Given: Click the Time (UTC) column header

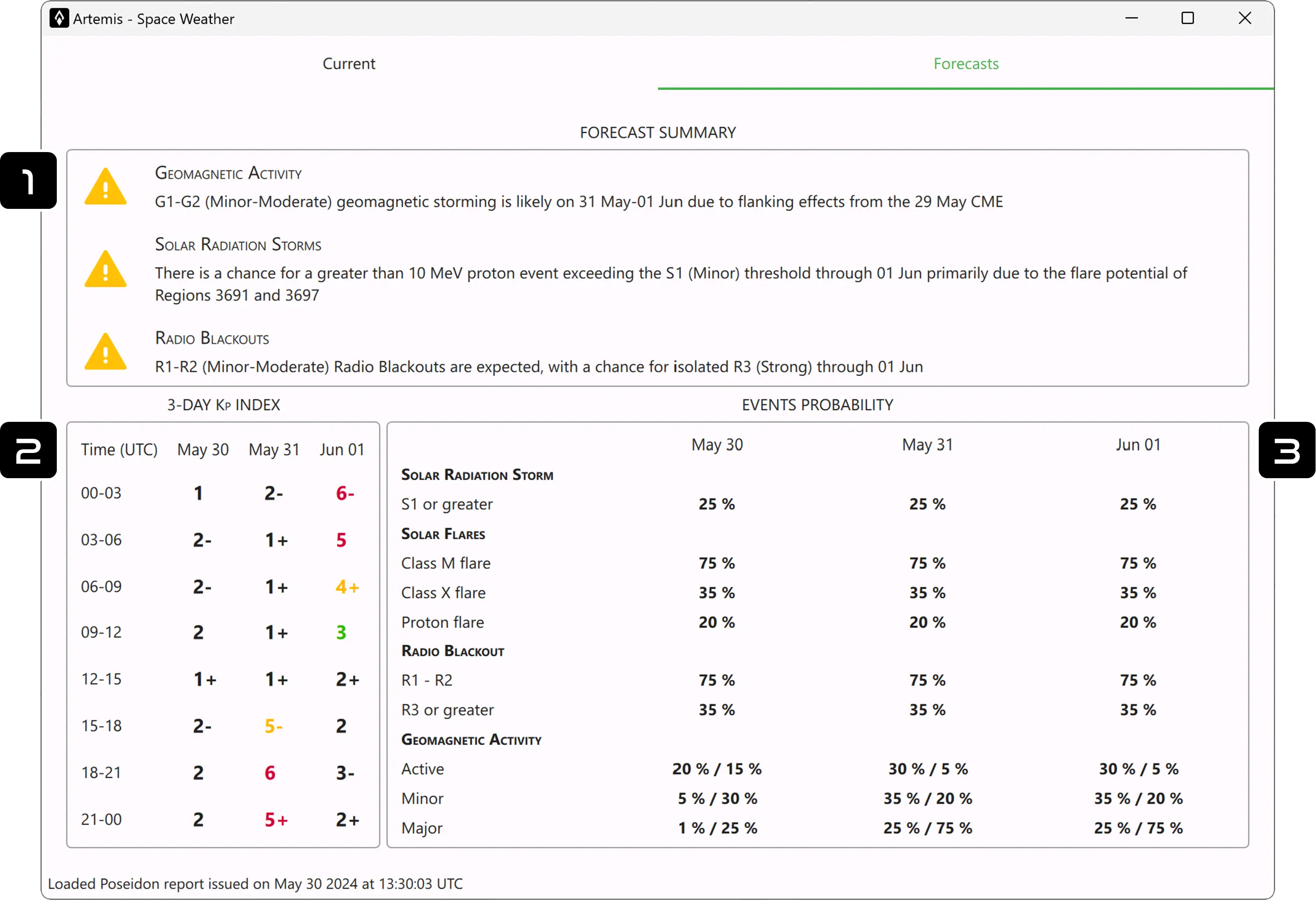Looking at the screenshot, I should [x=120, y=449].
